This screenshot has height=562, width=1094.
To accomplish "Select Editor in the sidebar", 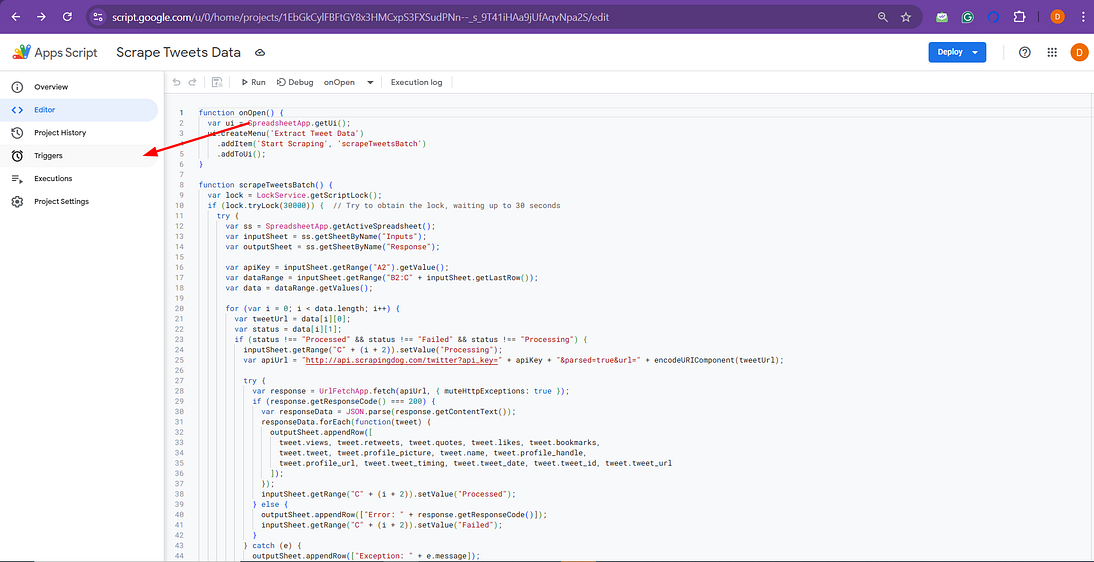I will tap(80, 110).
